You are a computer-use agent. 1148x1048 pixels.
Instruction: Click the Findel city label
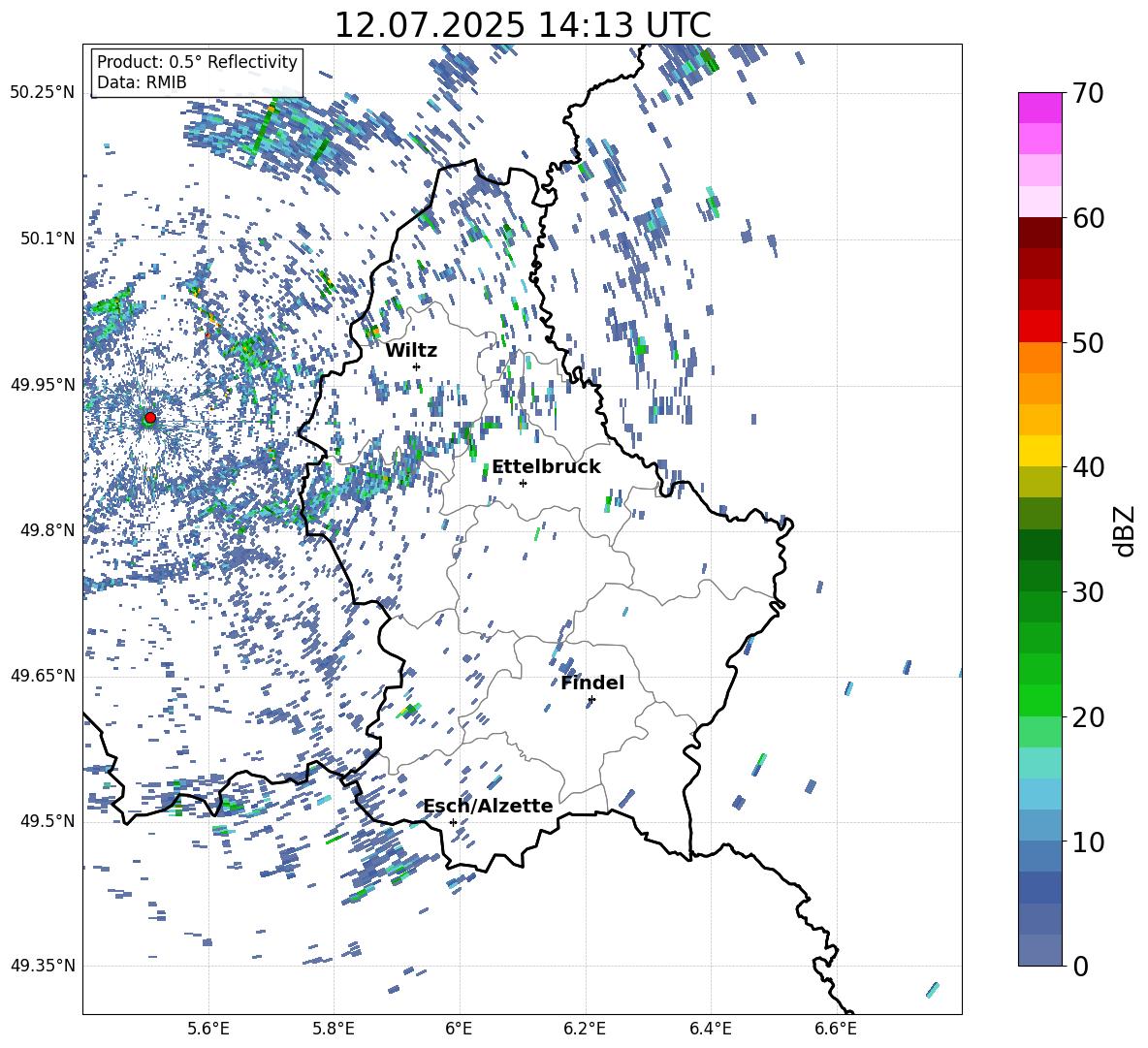[592, 683]
